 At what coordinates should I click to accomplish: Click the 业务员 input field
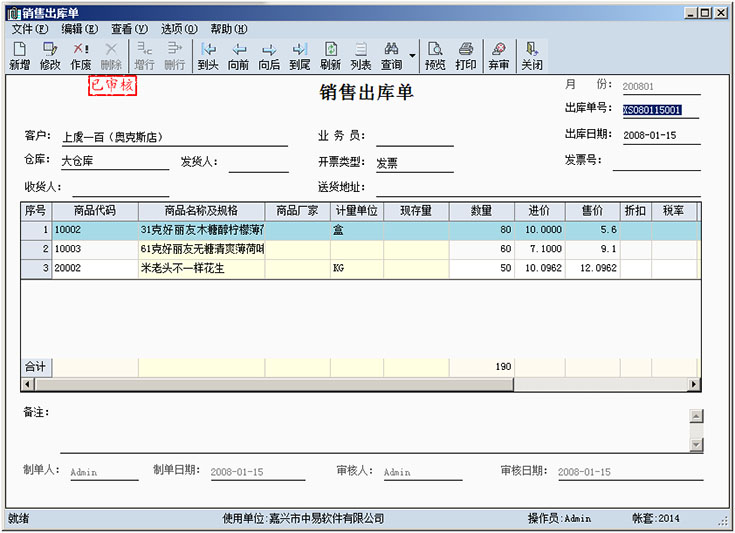tap(414, 137)
